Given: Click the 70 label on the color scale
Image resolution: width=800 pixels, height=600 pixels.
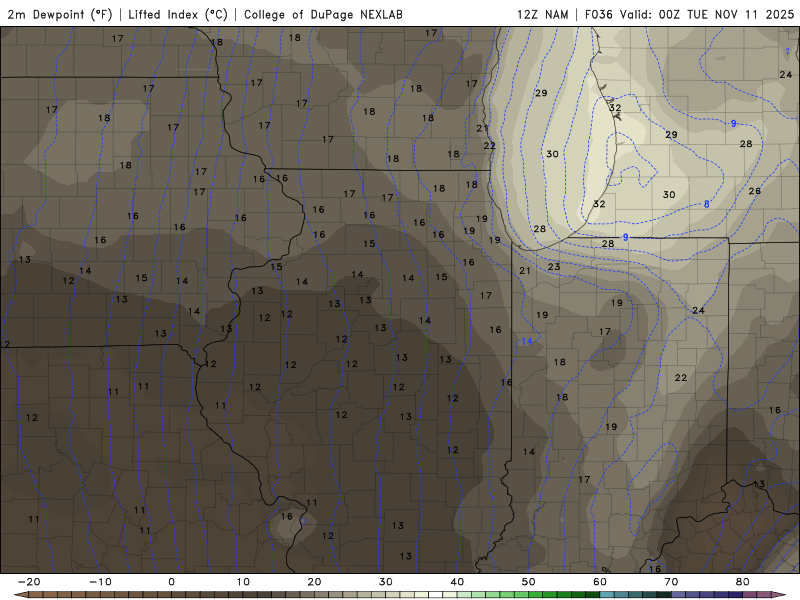Looking at the screenshot, I should click(x=671, y=582).
